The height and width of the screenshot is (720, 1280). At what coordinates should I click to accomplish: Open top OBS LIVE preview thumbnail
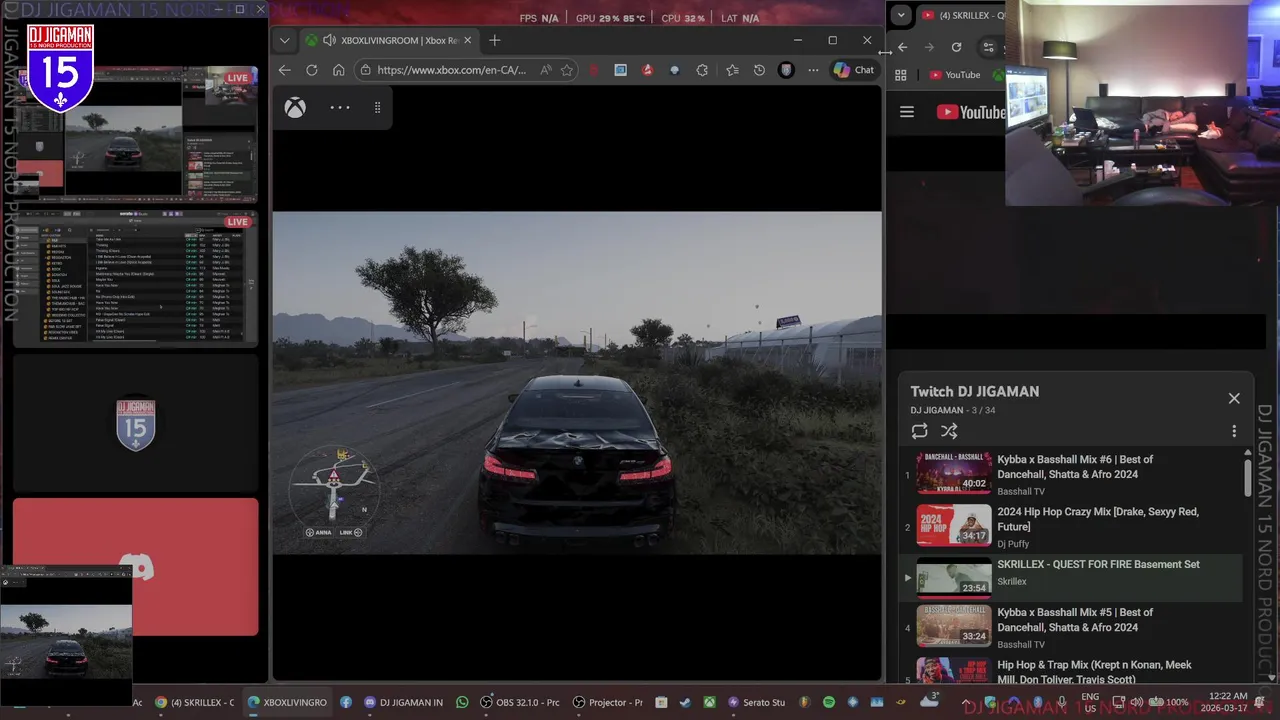pos(135,135)
